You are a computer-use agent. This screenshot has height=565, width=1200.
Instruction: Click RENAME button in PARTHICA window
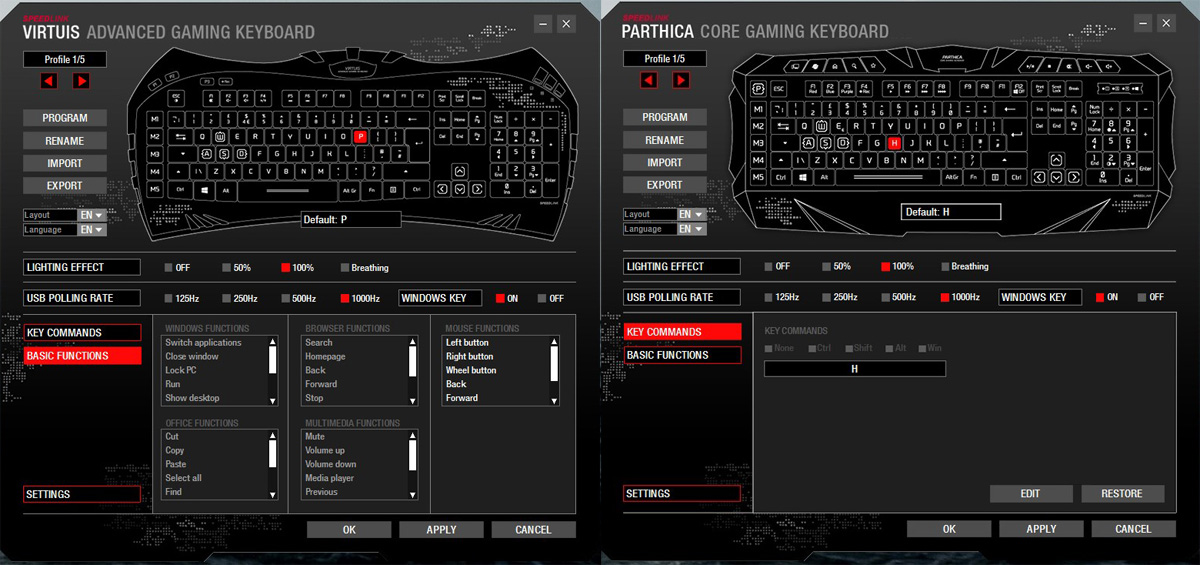tap(665, 140)
